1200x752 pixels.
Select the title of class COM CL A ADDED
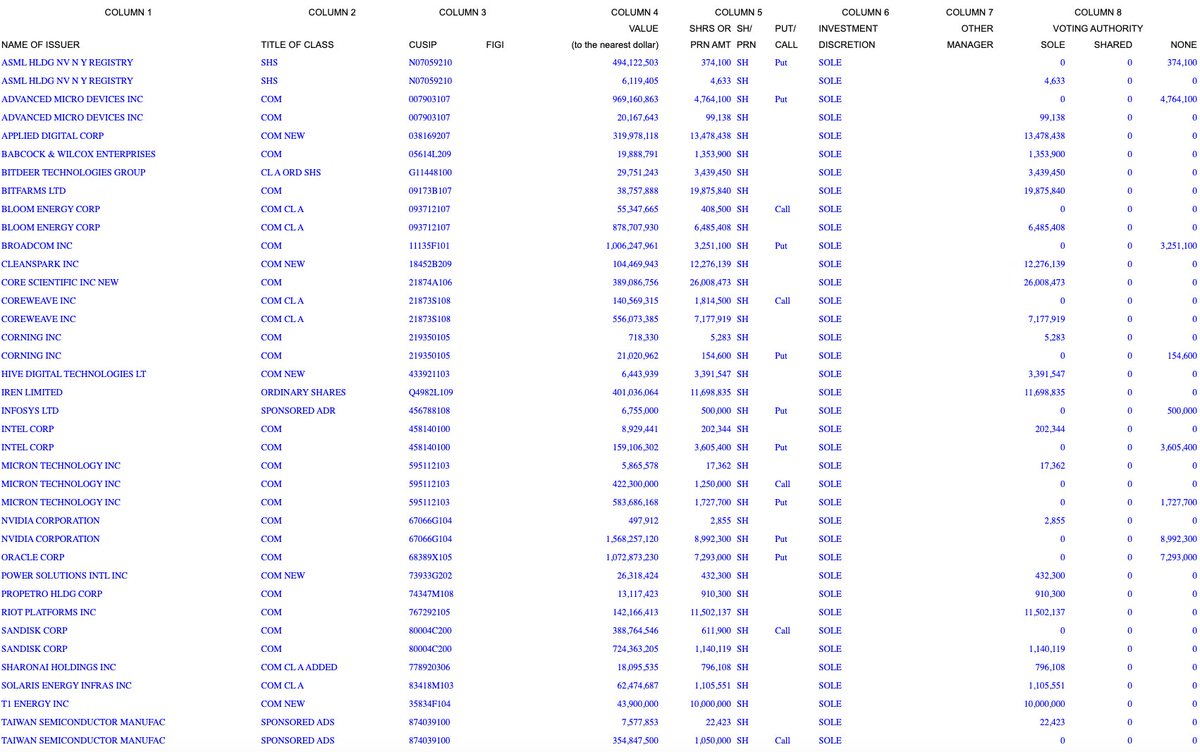299,667
